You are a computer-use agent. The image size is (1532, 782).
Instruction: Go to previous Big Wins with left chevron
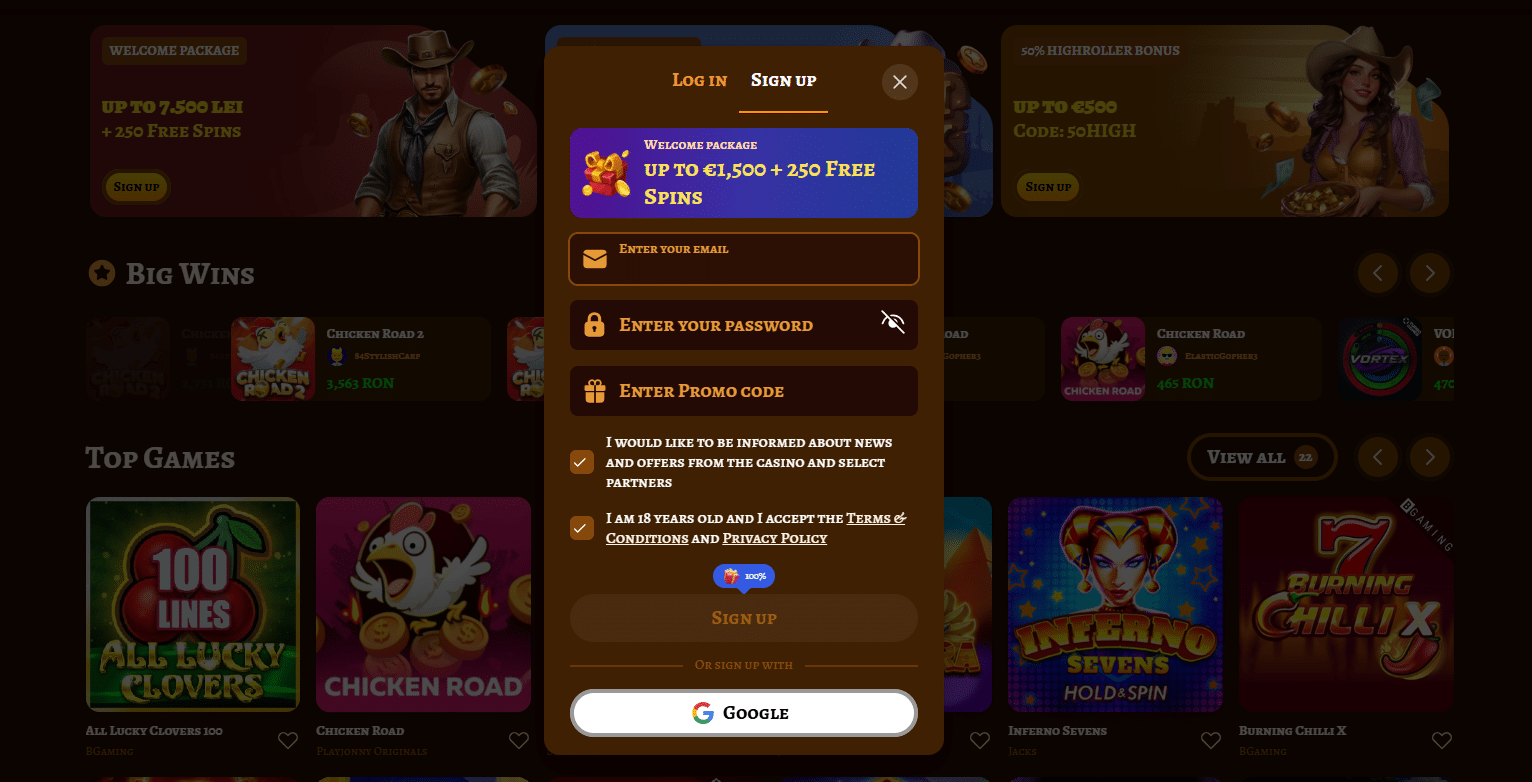point(1378,273)
